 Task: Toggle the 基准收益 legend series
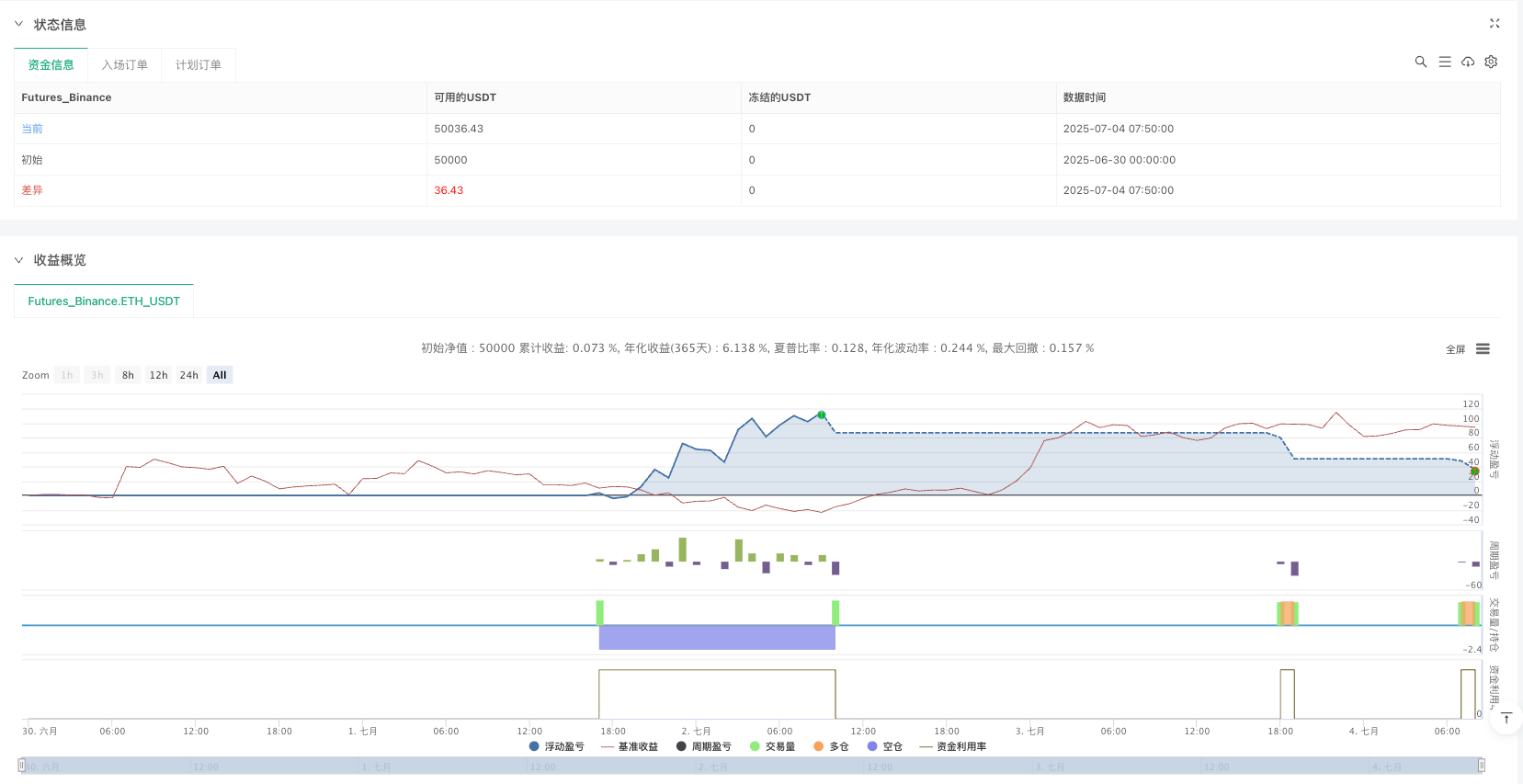(630, 746)
